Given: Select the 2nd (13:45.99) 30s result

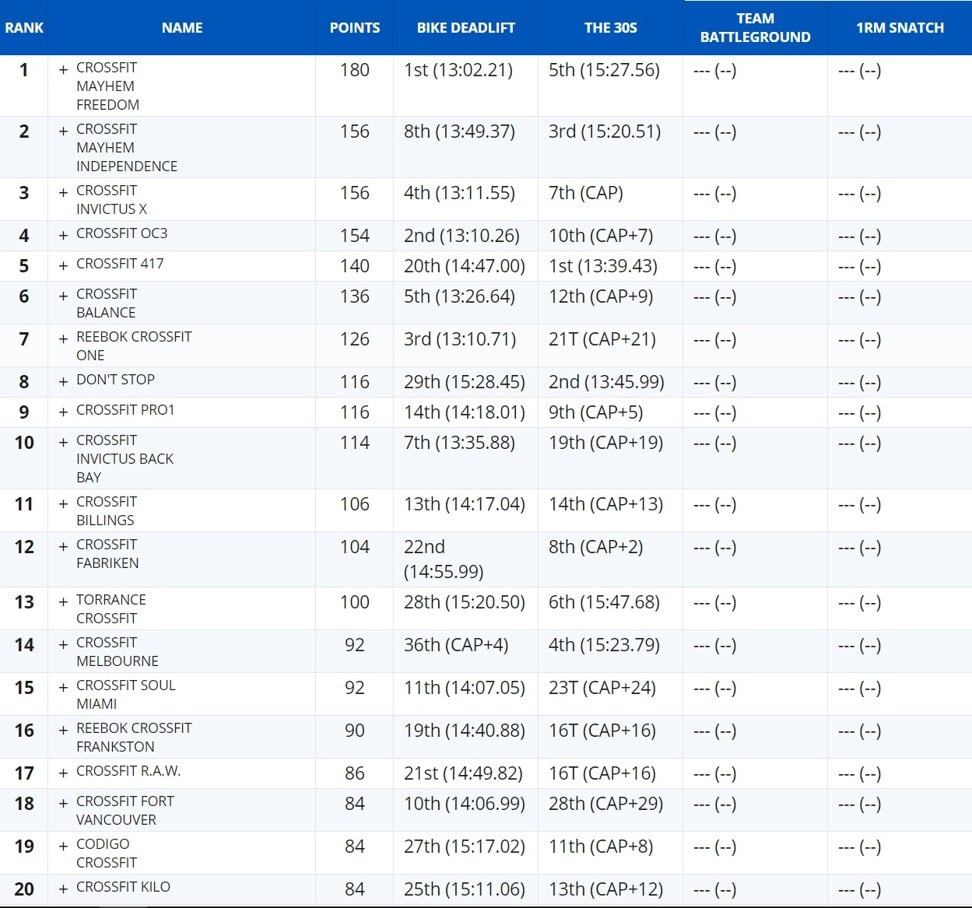Looking at the screenshot, I should (606, 382).
